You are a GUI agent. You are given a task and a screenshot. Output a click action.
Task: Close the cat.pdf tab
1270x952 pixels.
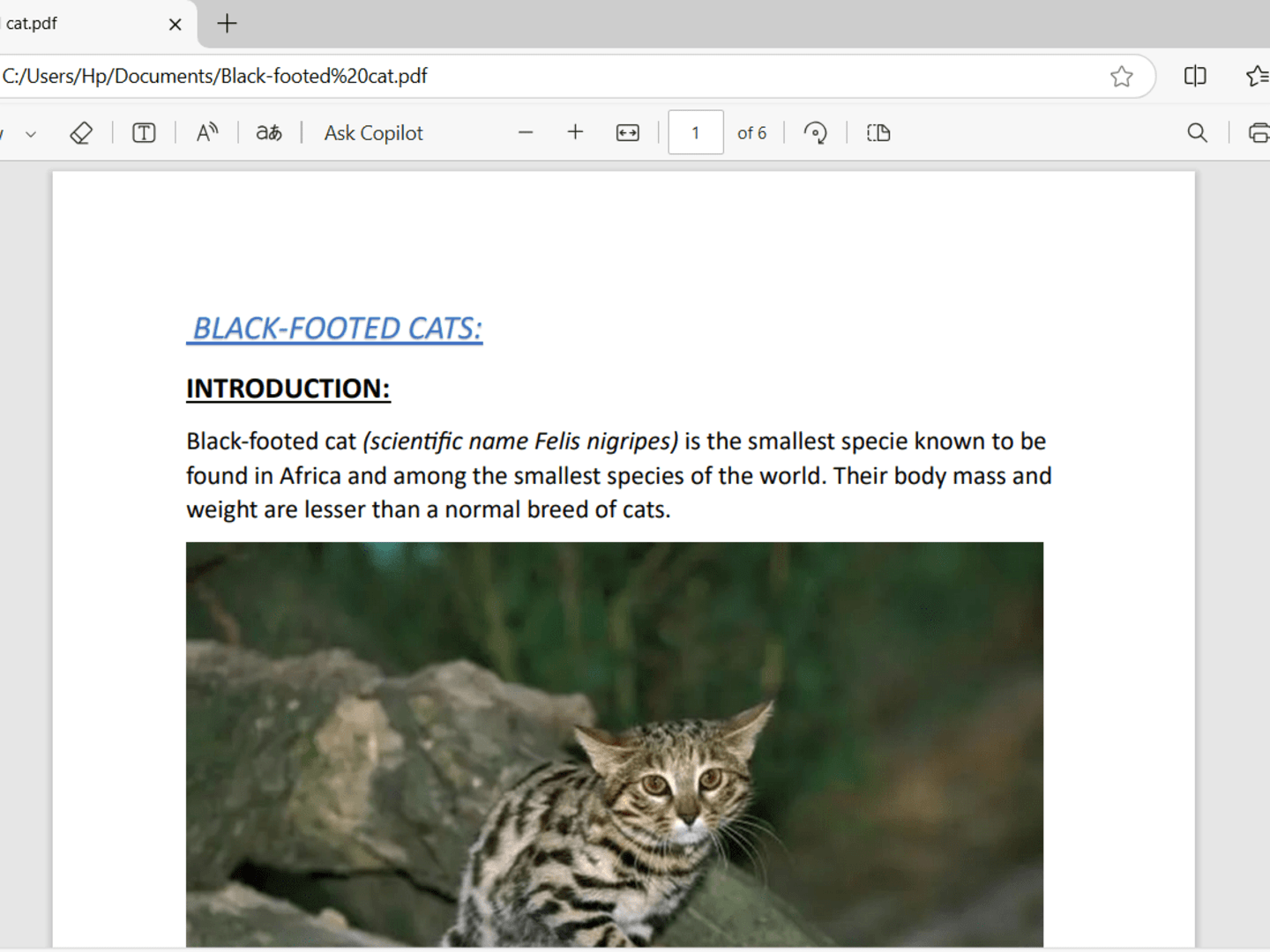pyautogui.click(x=175, y=25)
